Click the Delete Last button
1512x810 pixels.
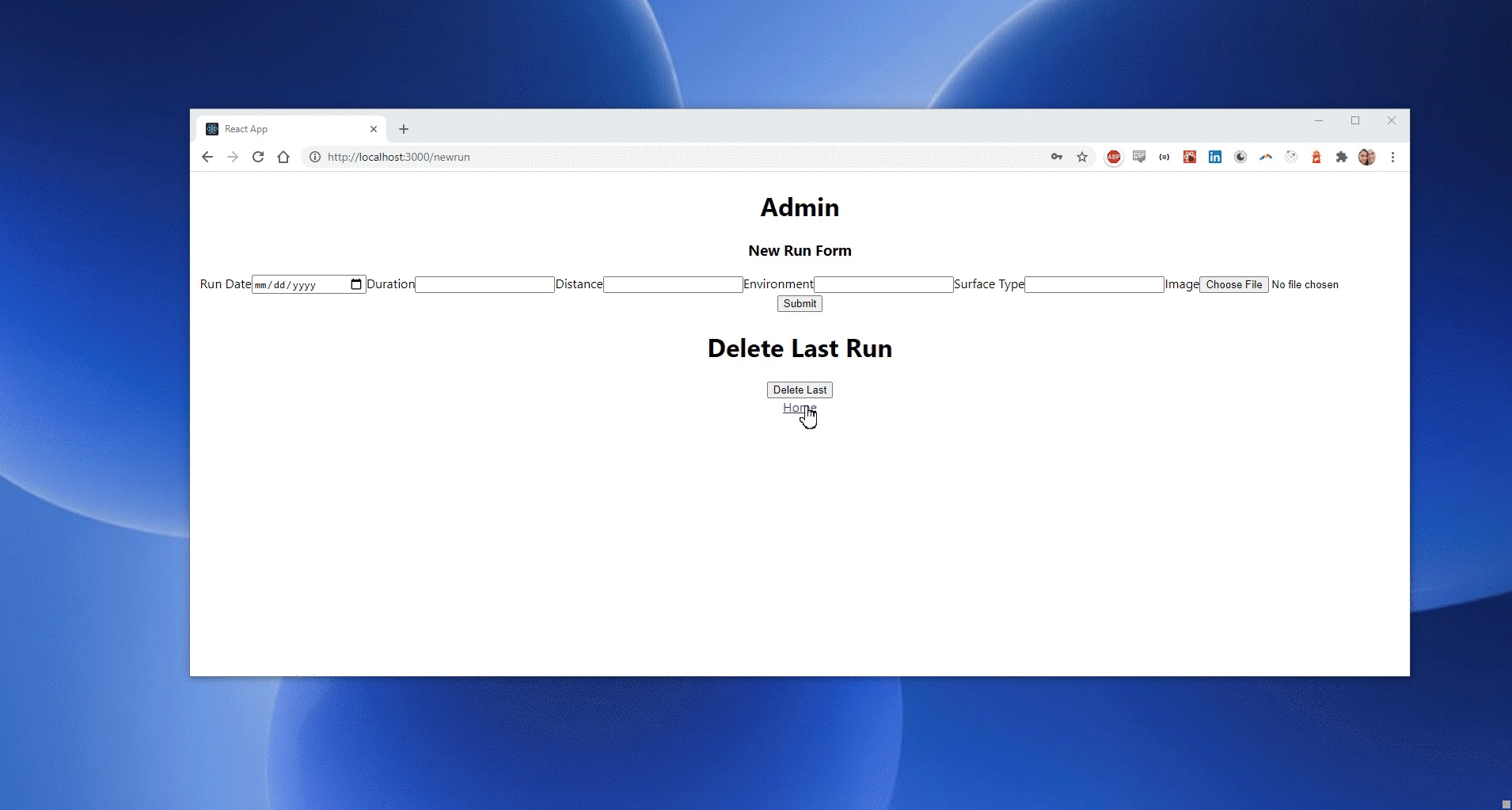[800, 390]
